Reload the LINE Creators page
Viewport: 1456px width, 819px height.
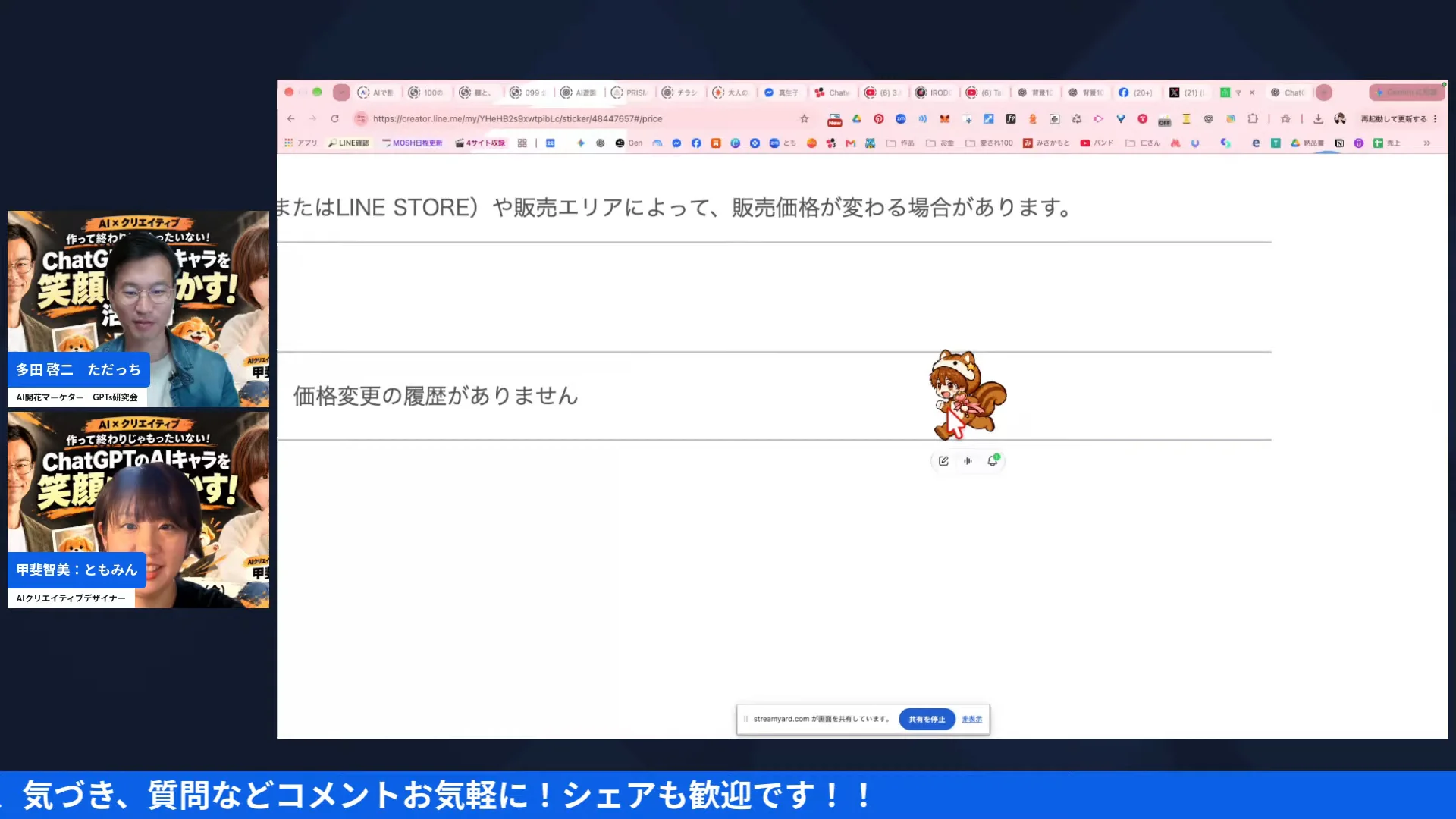334,118
